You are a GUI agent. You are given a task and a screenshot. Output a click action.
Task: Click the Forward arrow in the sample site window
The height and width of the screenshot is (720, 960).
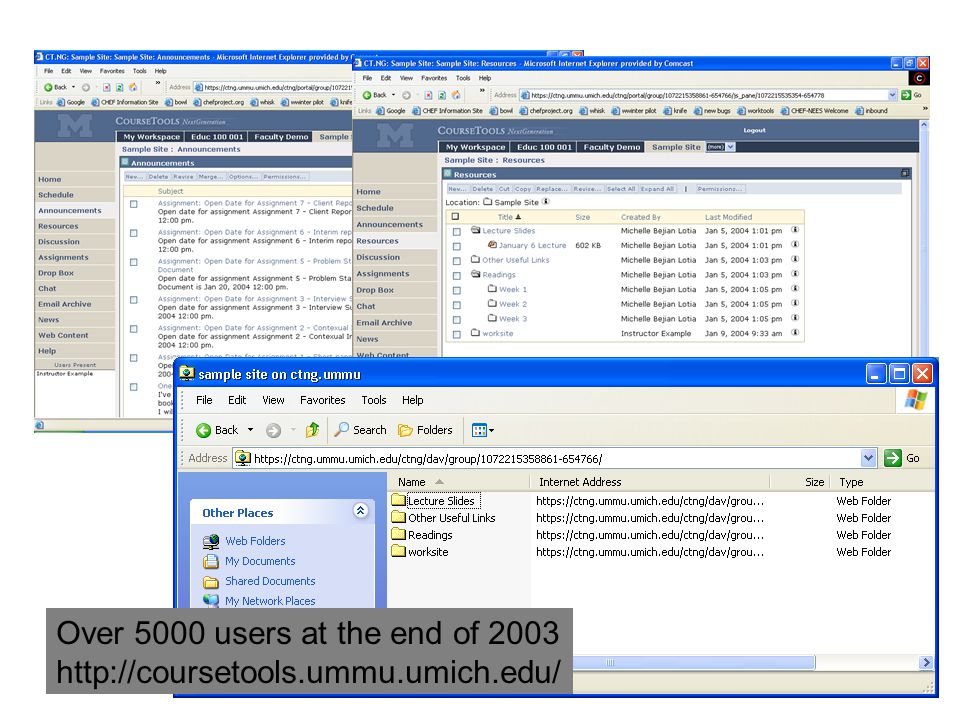tap(273, 430)
